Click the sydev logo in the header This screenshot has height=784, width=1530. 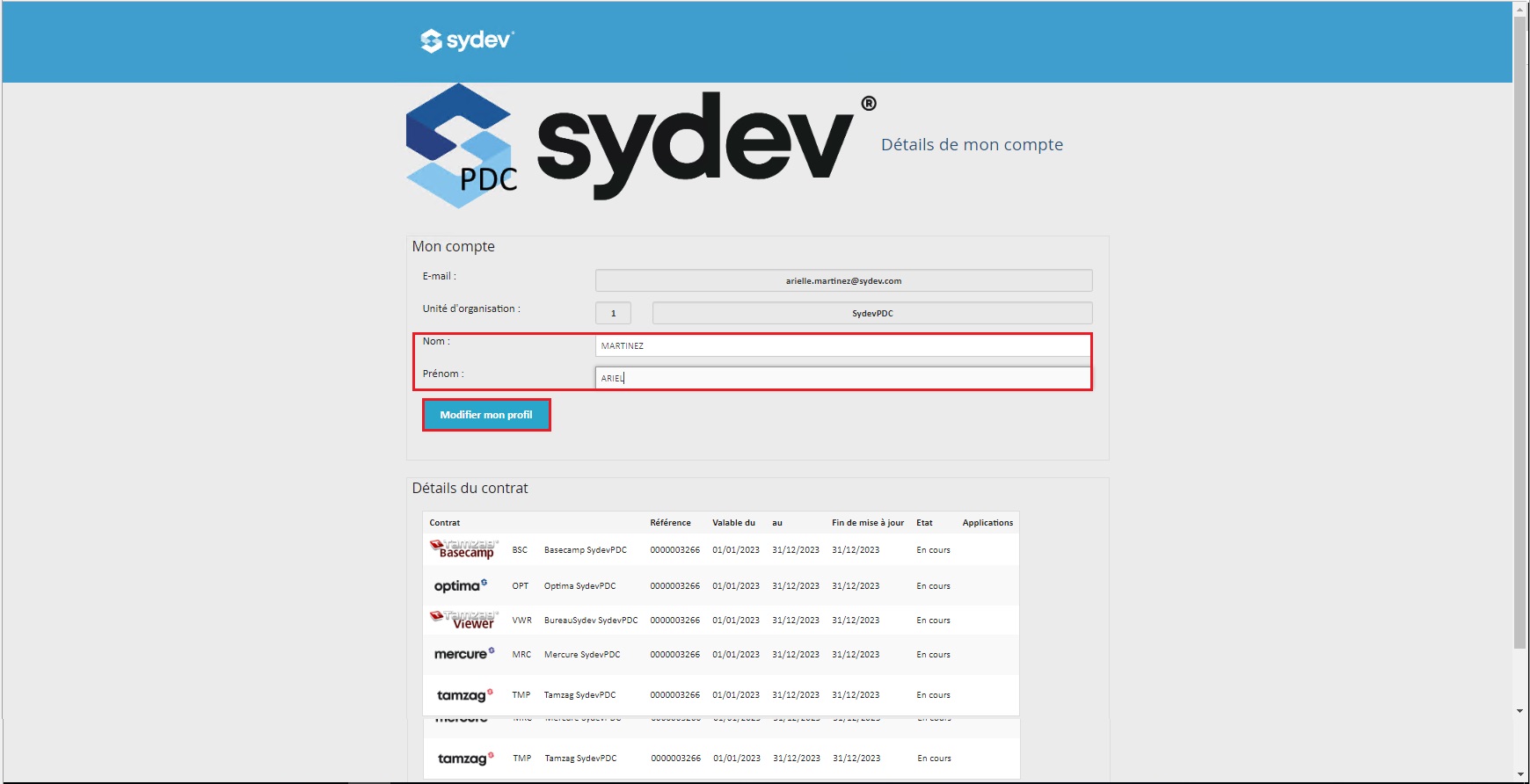[467, 40]
